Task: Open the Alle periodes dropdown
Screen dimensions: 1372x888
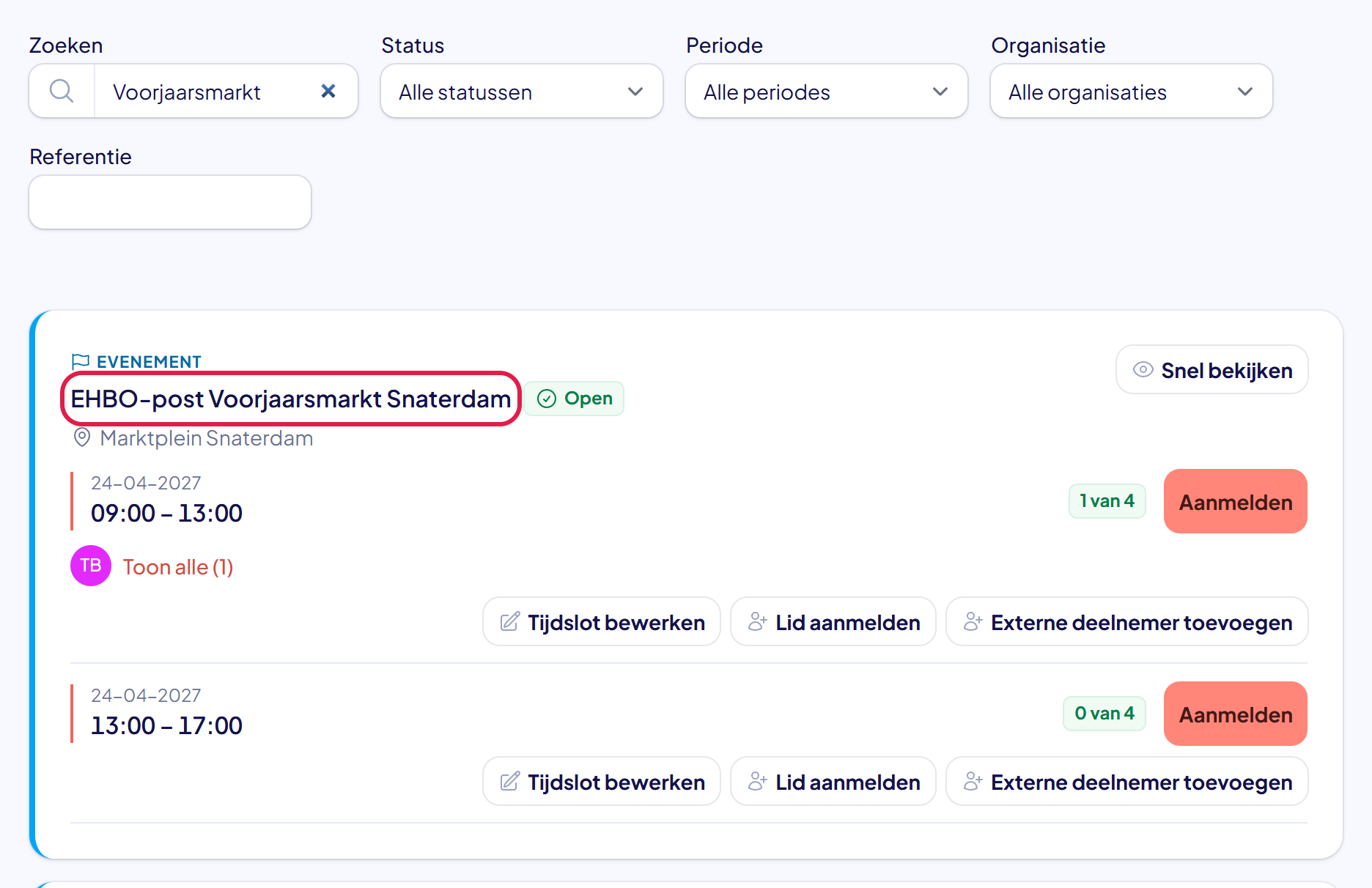Action: pos(827,91)
